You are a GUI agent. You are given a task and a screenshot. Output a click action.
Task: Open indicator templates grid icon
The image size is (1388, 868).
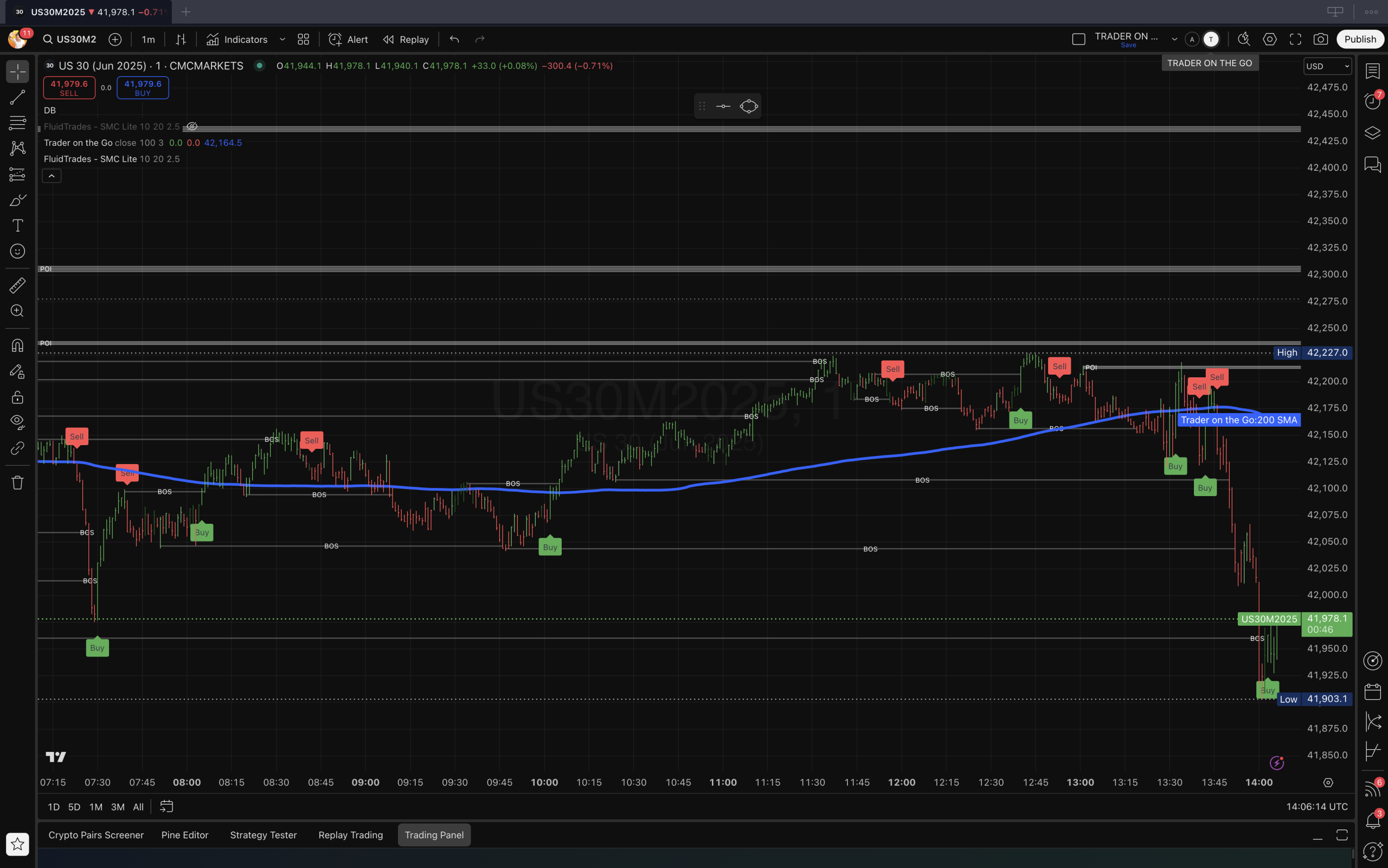click(x=303, y=39)
